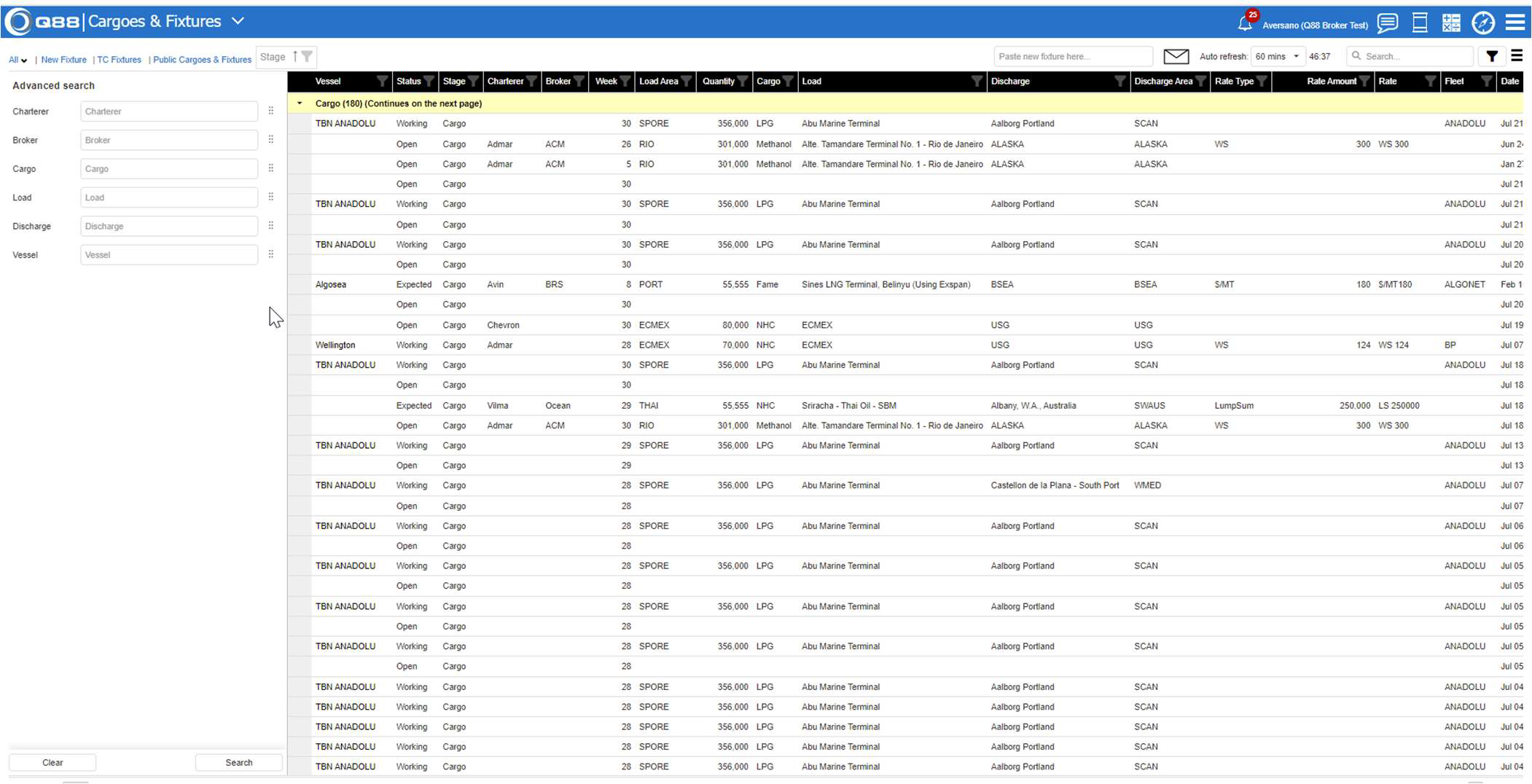Go to TC Fixtures

coord(119,60)
